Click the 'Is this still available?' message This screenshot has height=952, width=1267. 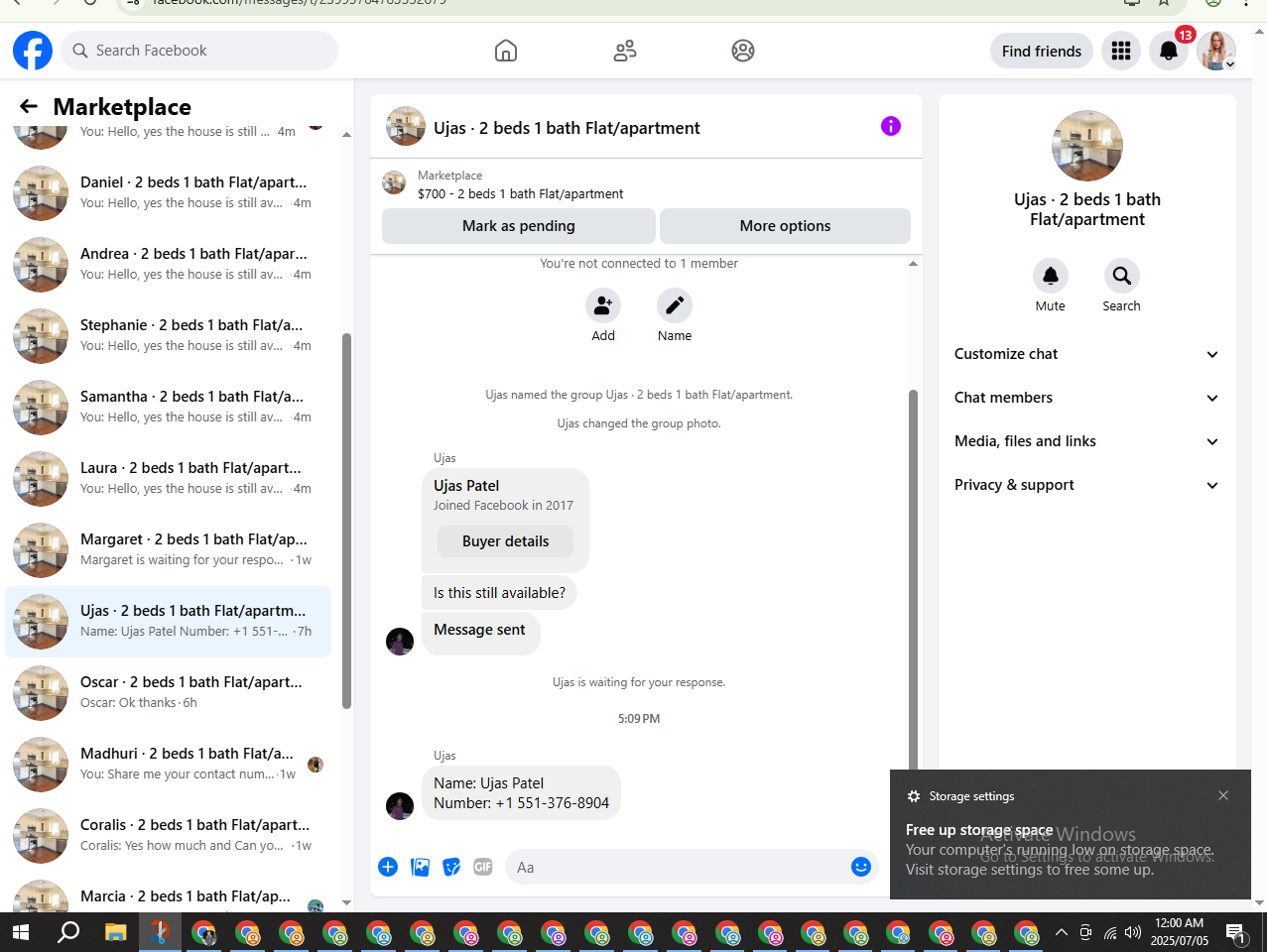point(499,593)
